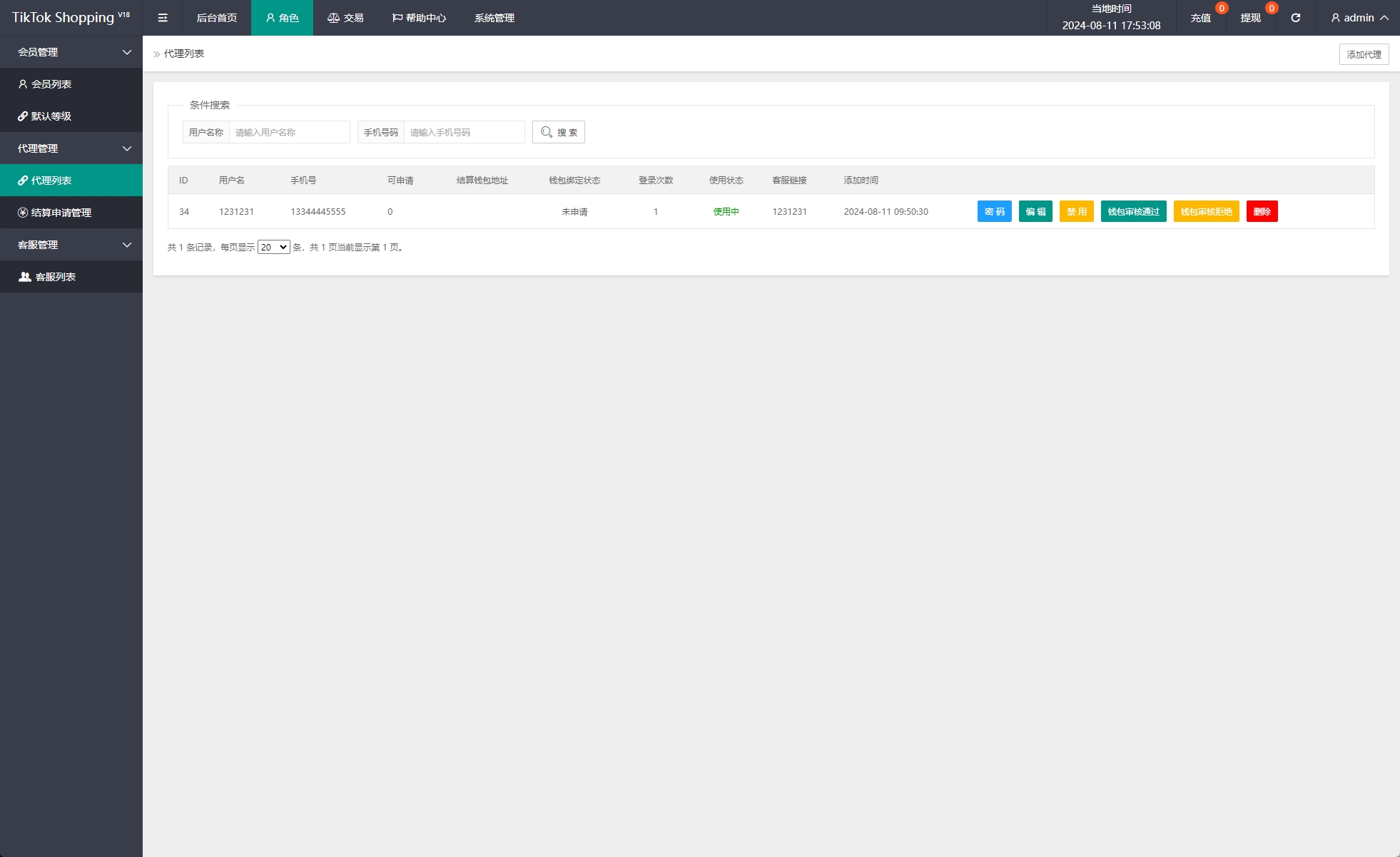Reject wallet with 钱包审核拒绝 button
The width and height of the screenshot is (1400, 857).
pyautogui.click(x=1206, y=211)
